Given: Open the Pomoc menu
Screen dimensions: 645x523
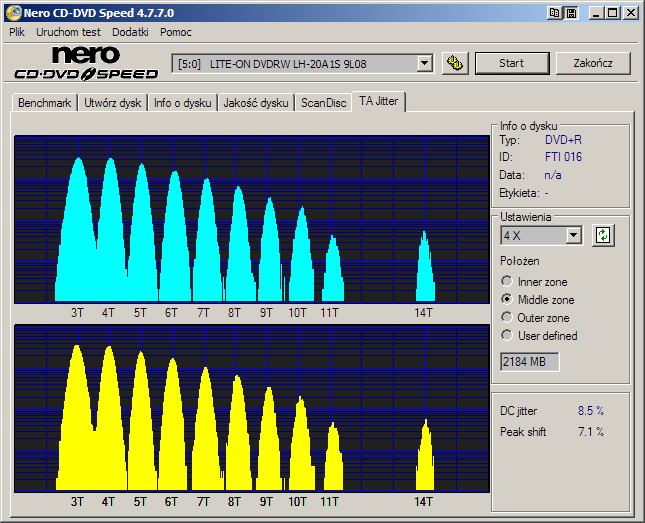Looking at the screenshot, I should click(176, 32).
